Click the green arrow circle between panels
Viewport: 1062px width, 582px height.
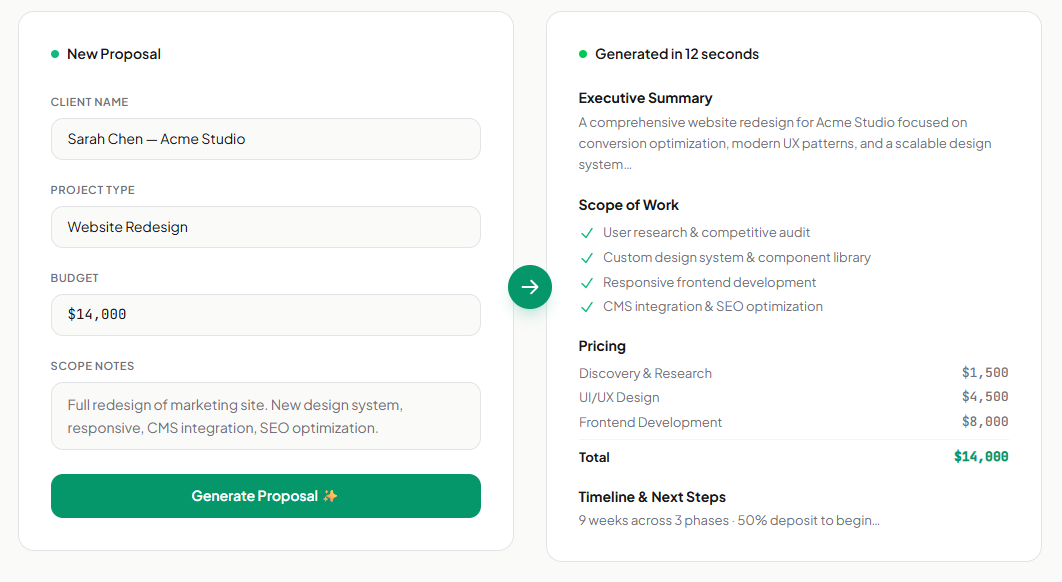(529, 287)
